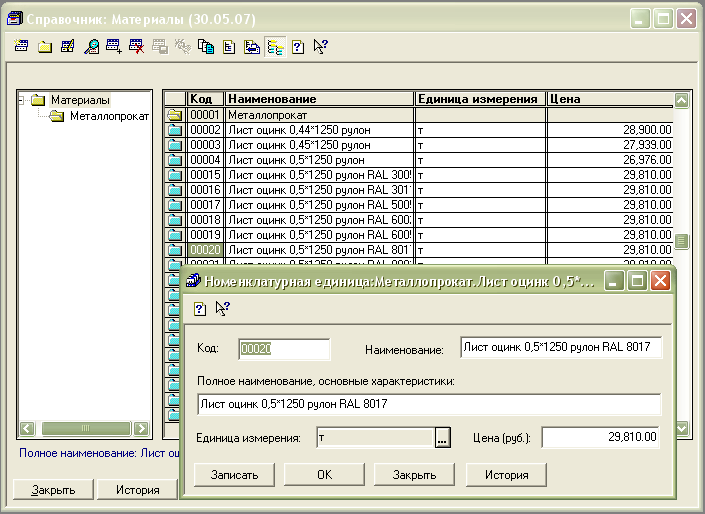Click the question-mark Help icon in the dialog
This screenshot has width=705, height=514.
199,308
